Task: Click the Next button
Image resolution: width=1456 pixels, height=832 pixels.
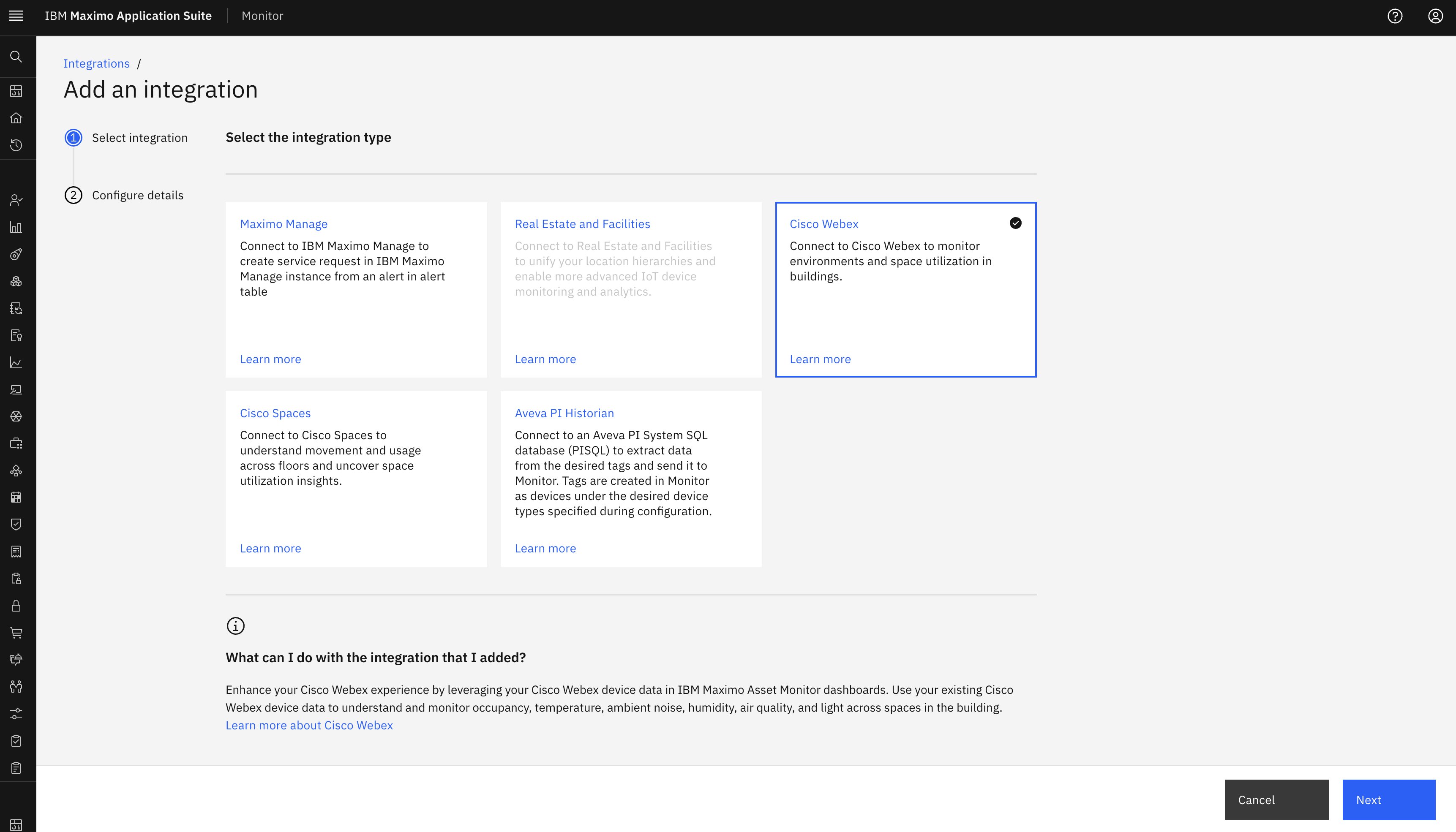Action: (1388, 800)
